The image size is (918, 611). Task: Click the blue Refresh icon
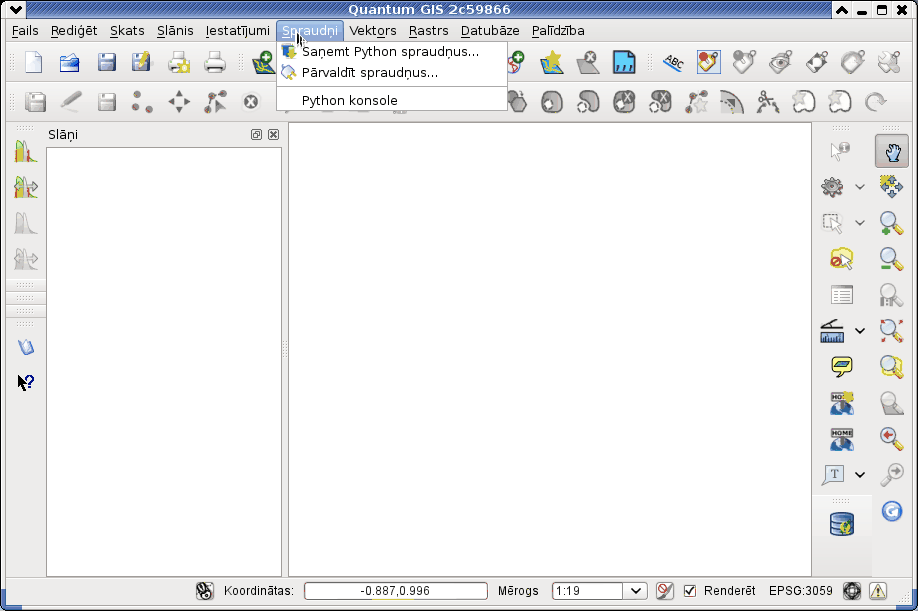click(892, 511)
